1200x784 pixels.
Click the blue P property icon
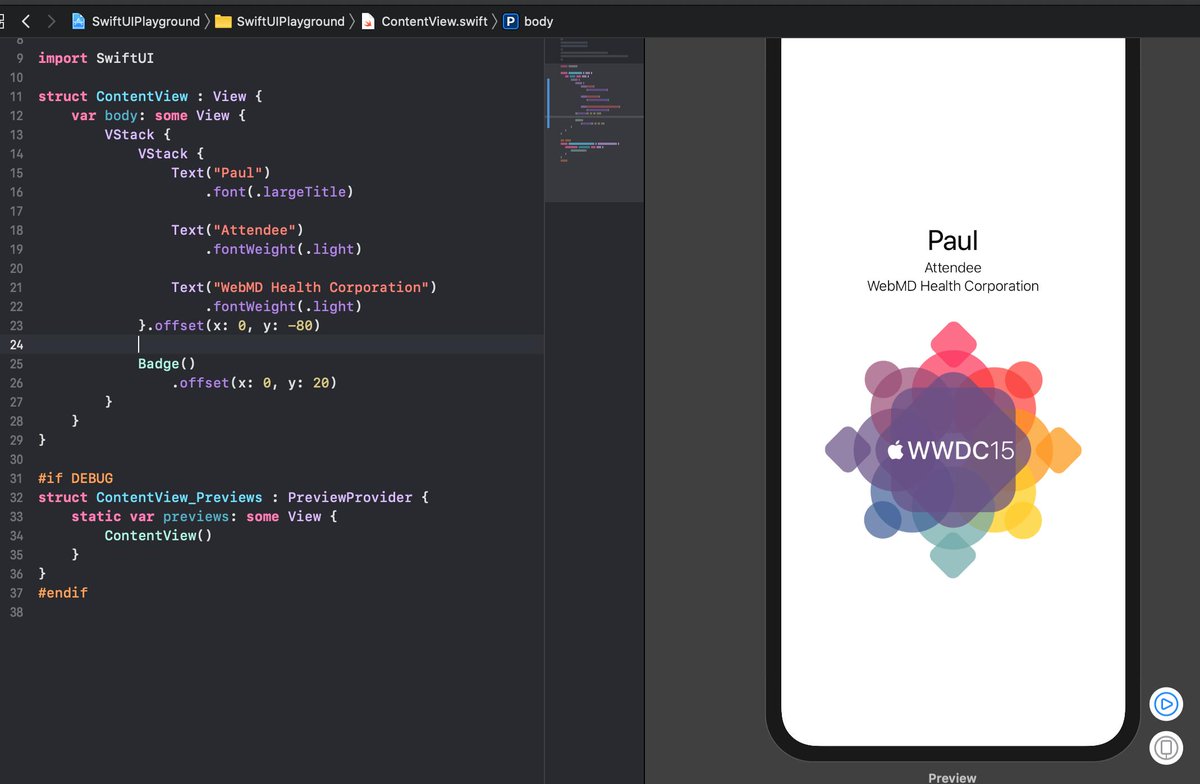coord(510,21)
